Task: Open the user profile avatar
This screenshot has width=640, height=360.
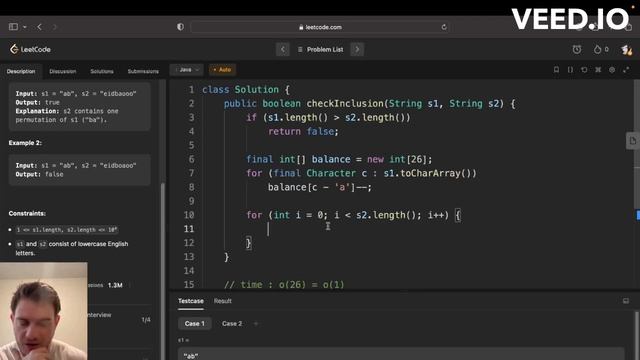Action: [x=626, y=50]
